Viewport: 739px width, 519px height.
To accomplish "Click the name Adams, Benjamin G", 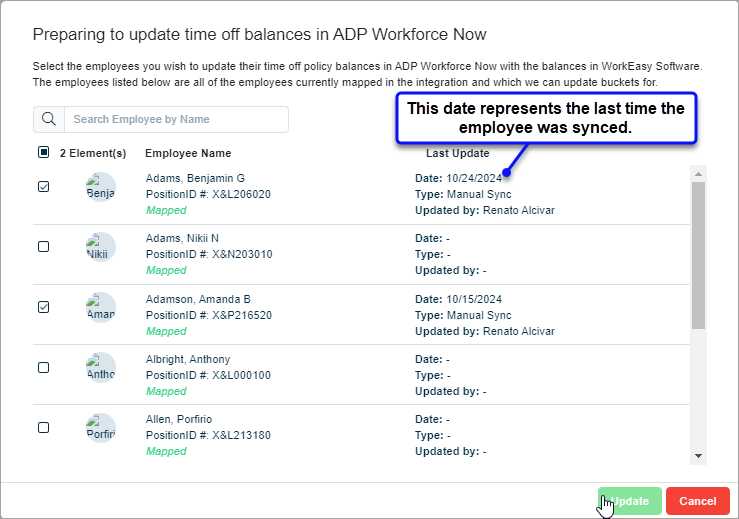I will [195, 178].
